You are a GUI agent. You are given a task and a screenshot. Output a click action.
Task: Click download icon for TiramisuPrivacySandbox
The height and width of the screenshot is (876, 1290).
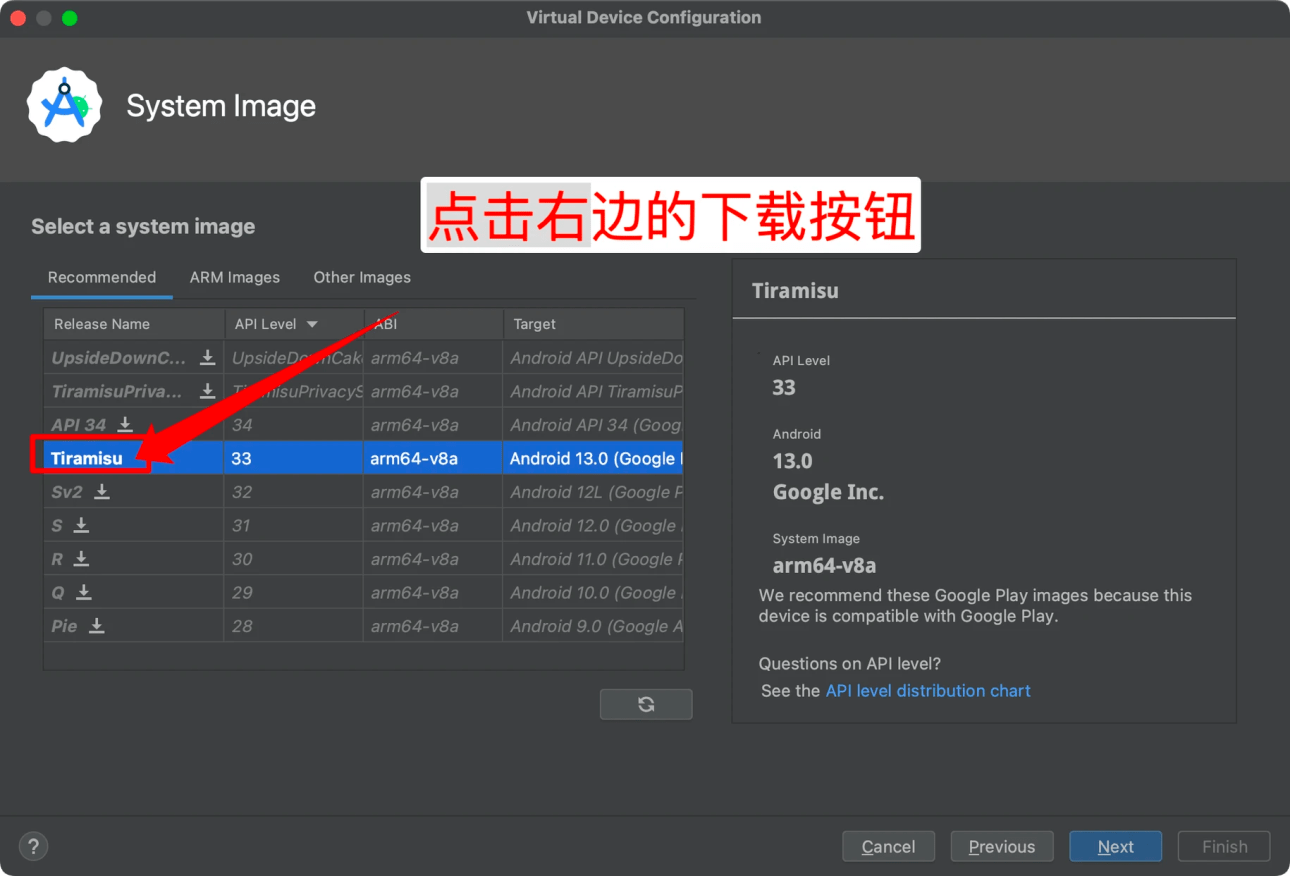(x=207, y=391)
